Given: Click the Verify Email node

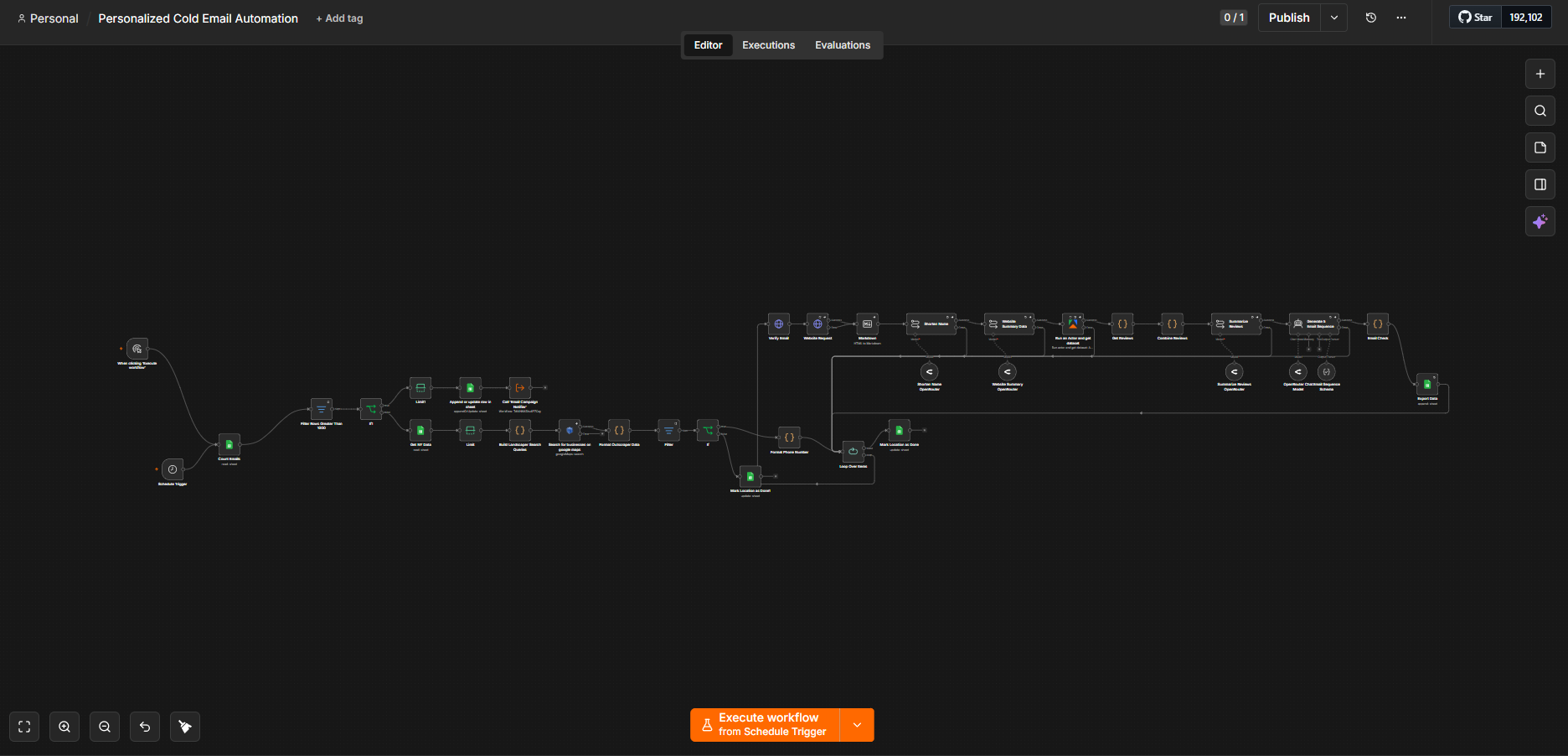Looking at the screenshot, I should 779,324.
